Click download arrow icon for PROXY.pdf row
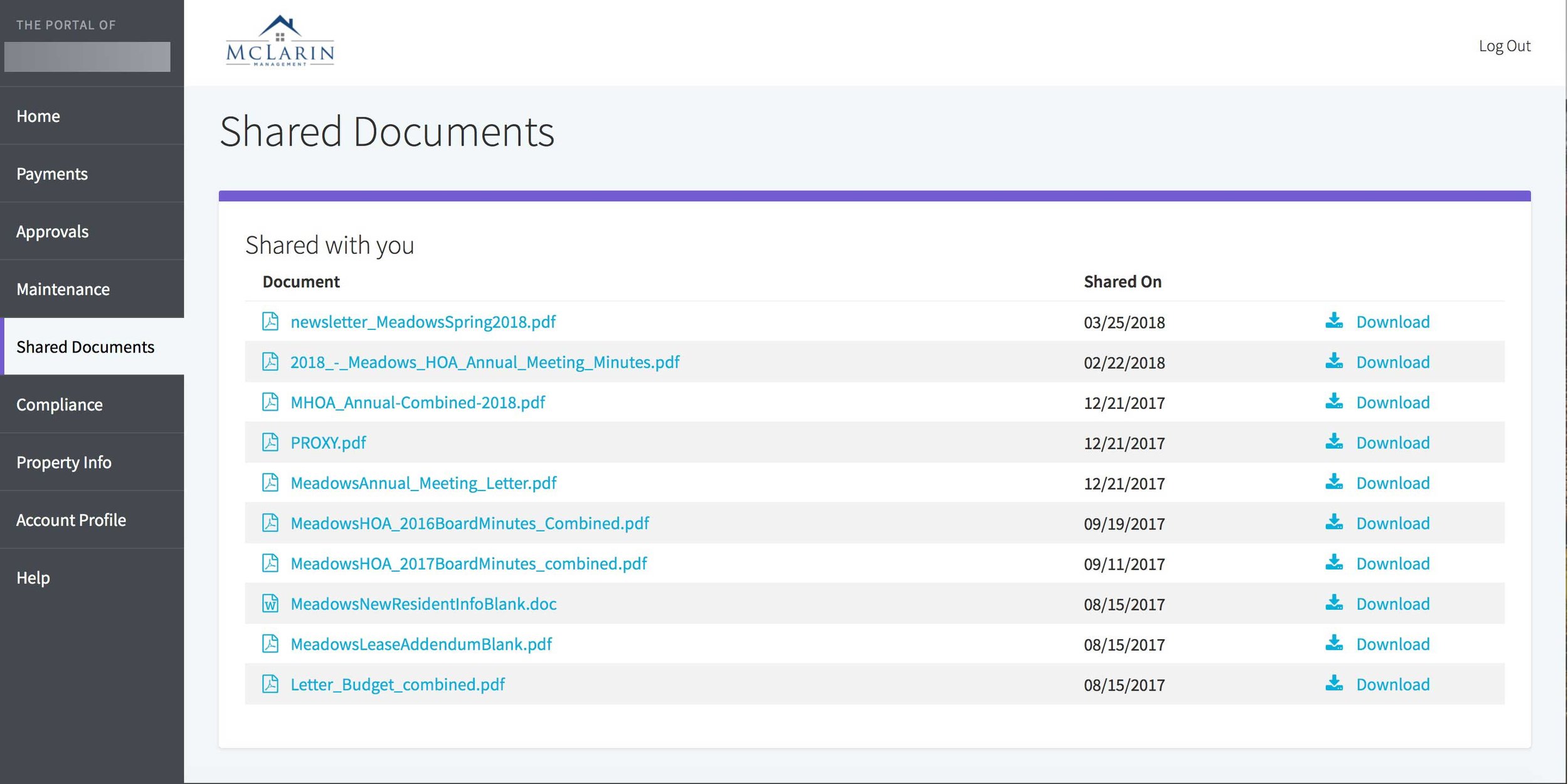 (1334, 442)
